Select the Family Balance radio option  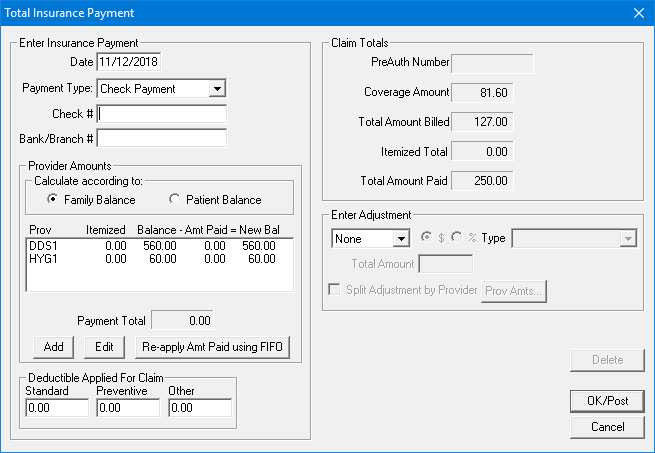click(x=55, y=199)
